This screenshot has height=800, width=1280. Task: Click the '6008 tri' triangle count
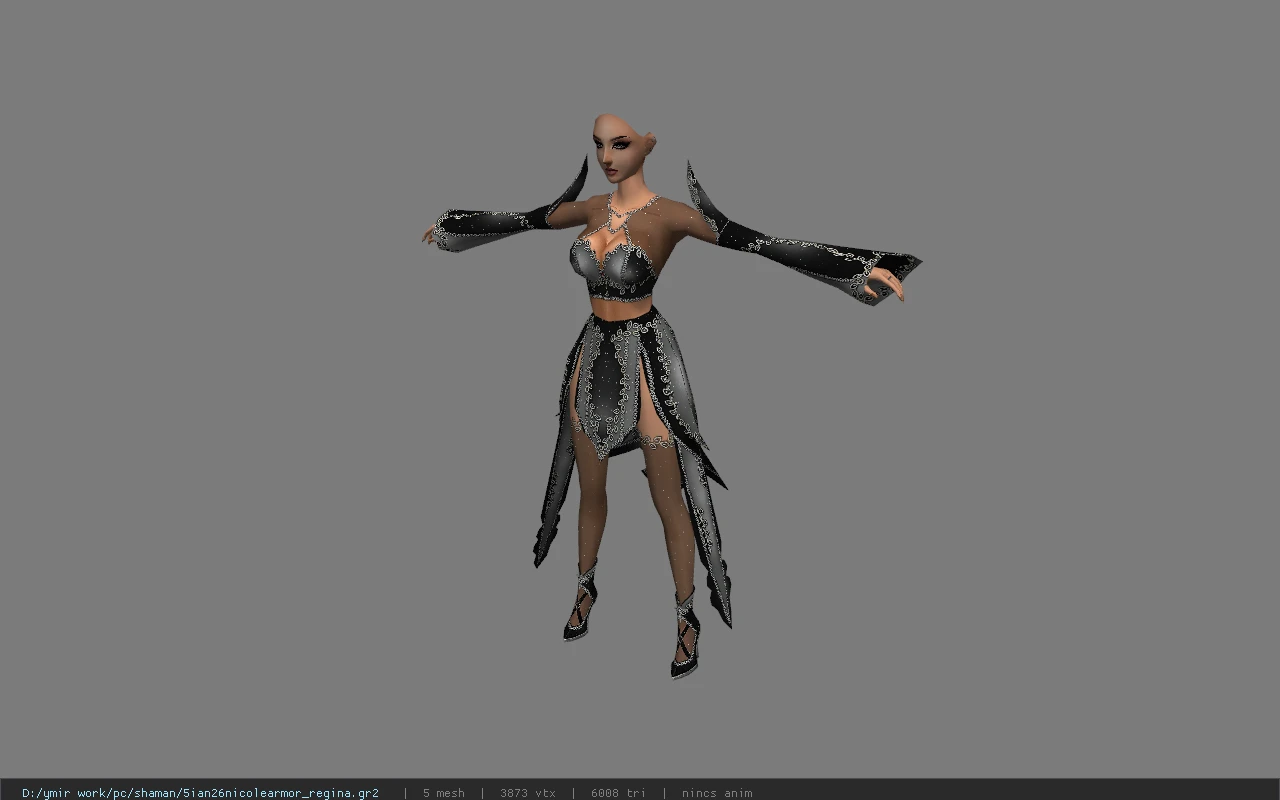[618, 793]
